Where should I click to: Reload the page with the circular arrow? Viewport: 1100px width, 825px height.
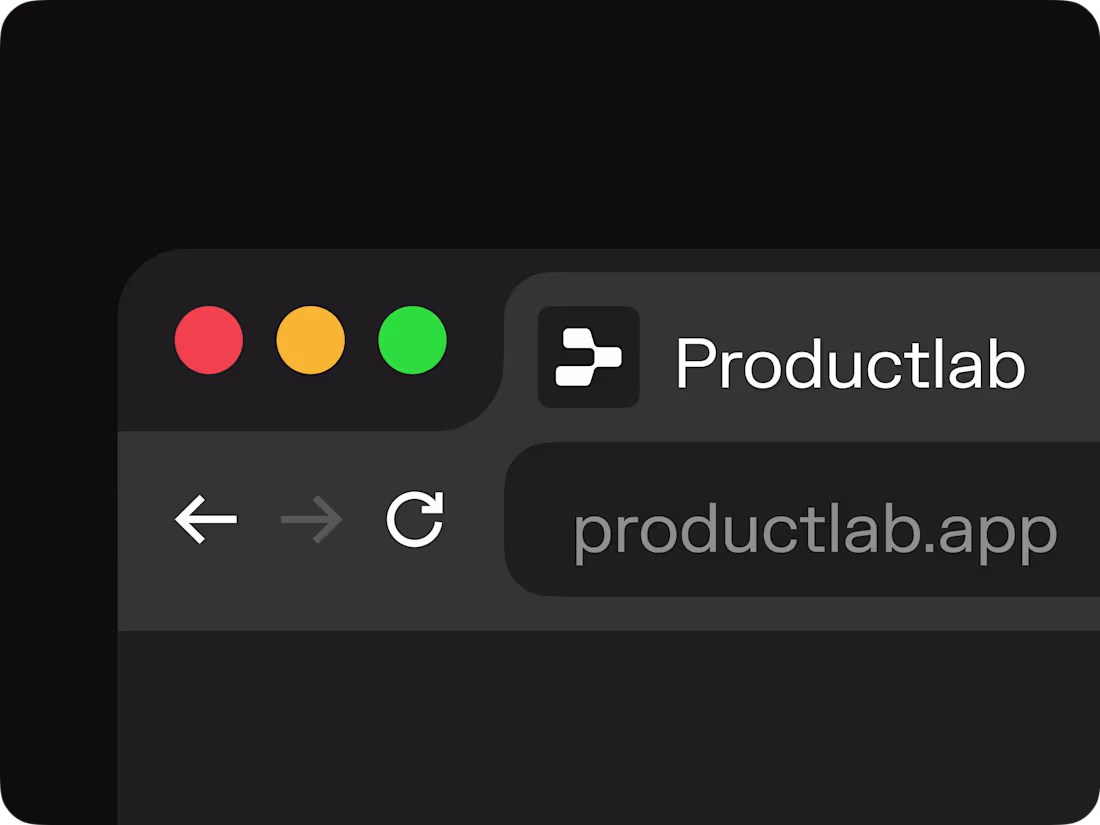coord(415,519)
